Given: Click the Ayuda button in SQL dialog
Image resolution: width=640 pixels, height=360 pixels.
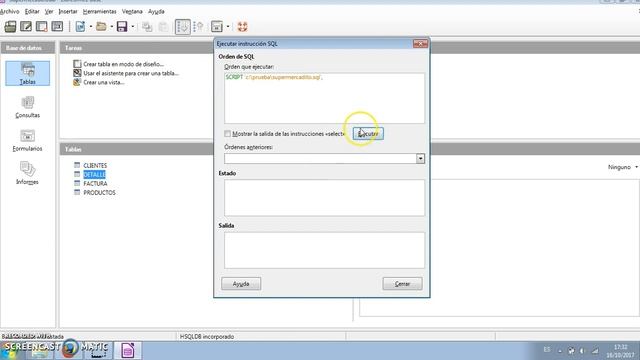Looking at the screenshot, I should (x=241, y=284).
